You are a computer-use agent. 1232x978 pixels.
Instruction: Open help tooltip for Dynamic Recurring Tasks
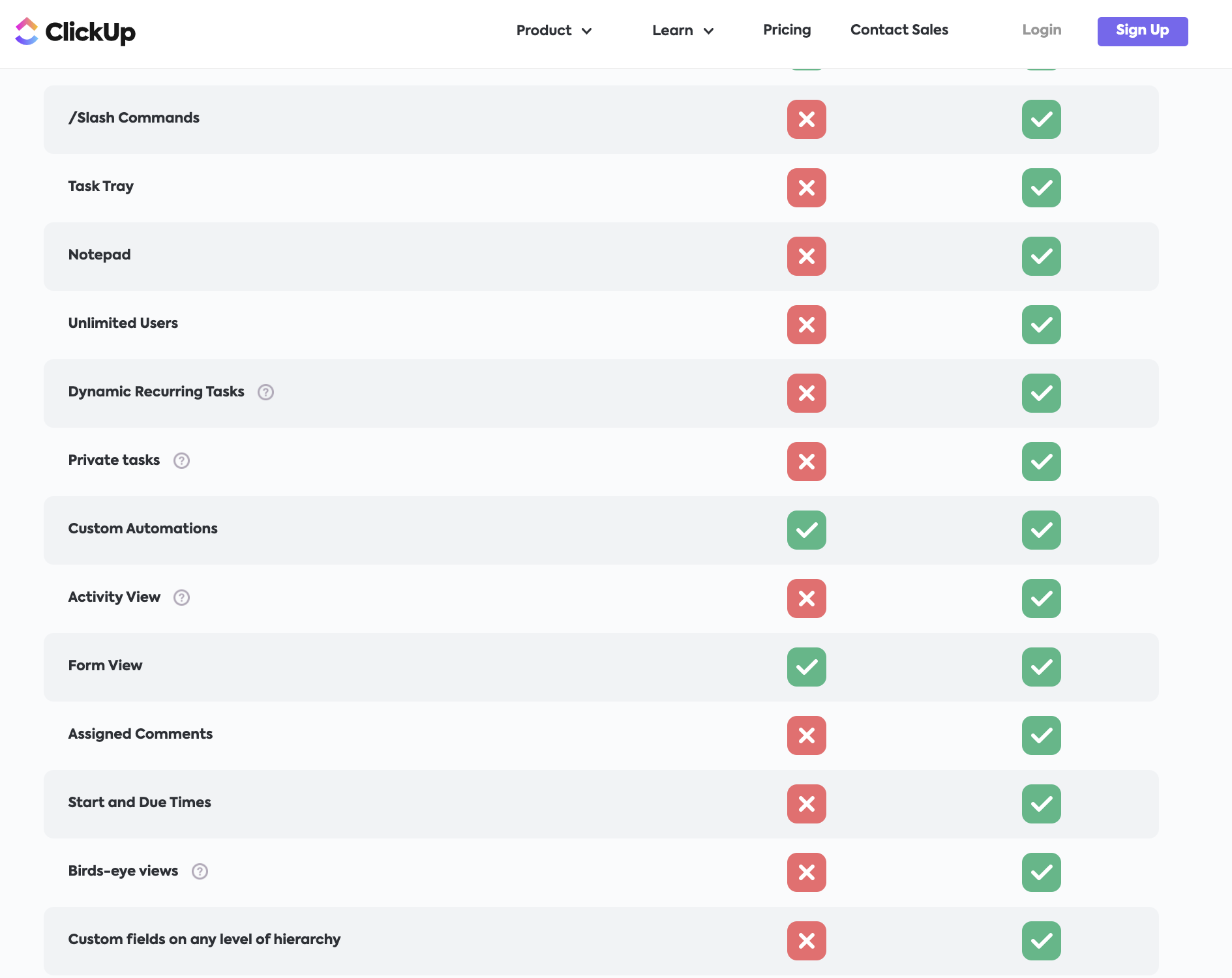click(x=265, y=392)
